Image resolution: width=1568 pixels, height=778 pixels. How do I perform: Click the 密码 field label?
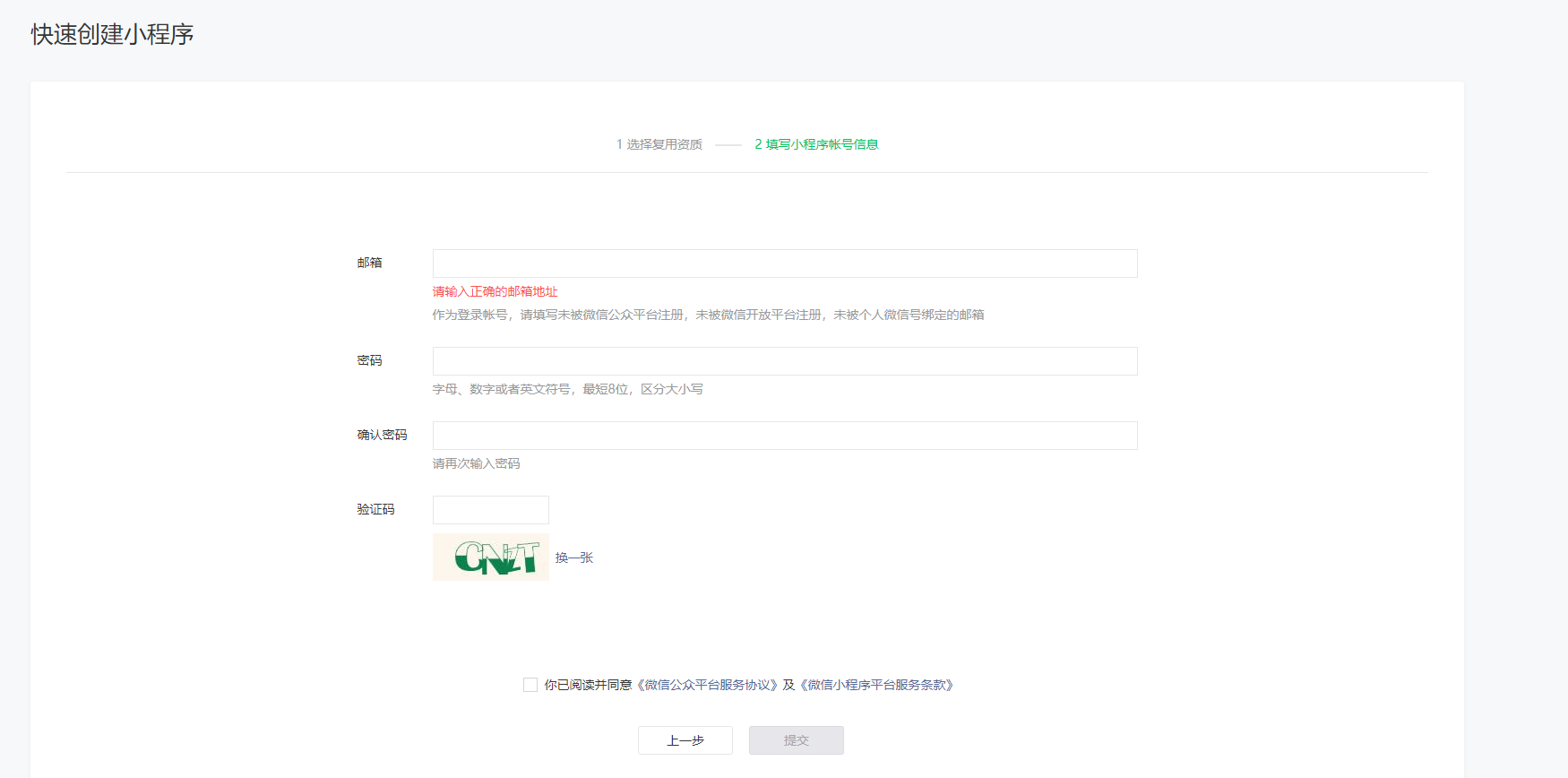370,360
